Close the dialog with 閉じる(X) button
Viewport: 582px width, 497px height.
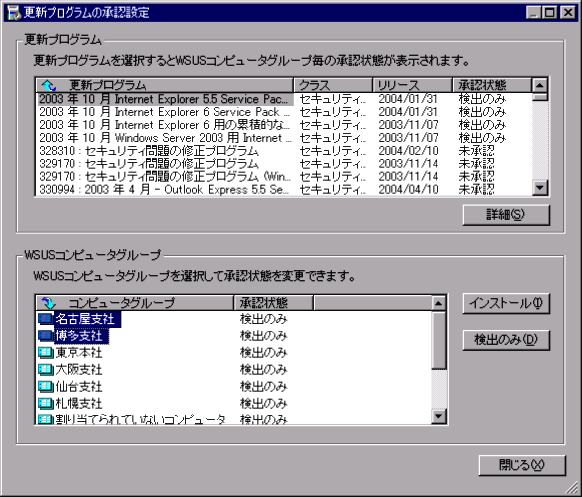(522, 465)
